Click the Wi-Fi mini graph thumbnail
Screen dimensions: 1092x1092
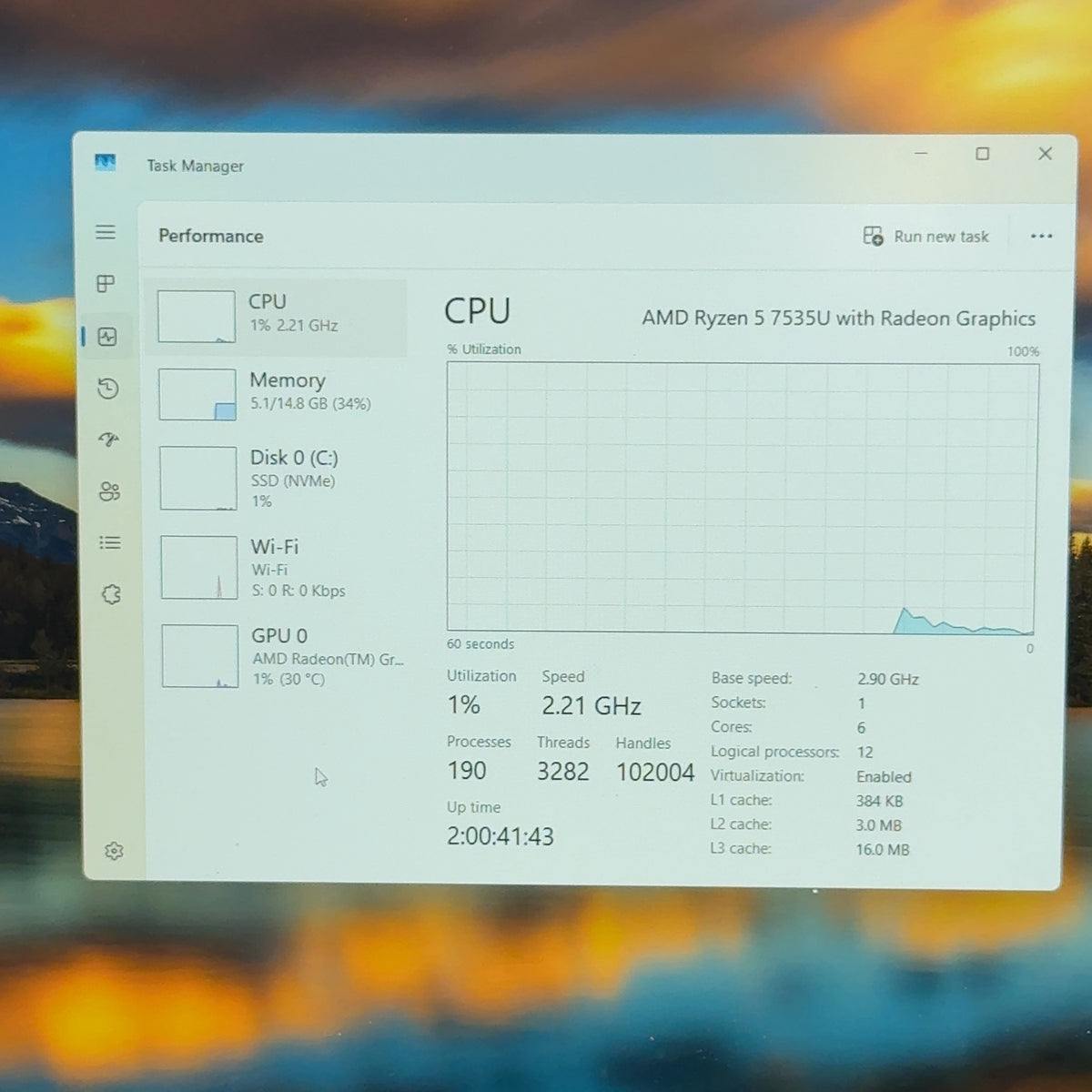point(199,567)
